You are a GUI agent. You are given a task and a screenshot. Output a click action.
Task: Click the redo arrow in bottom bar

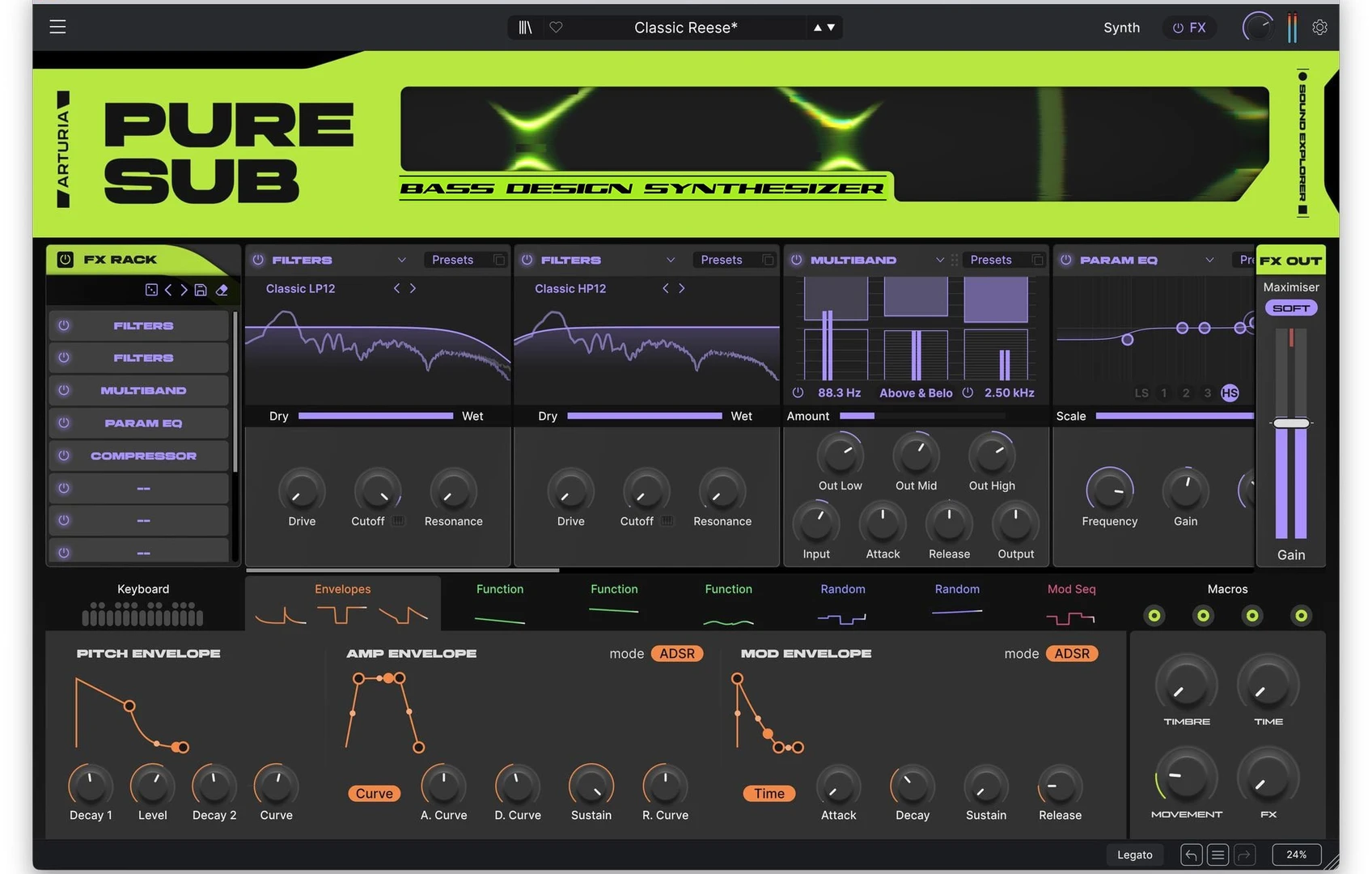point(1245,855)
